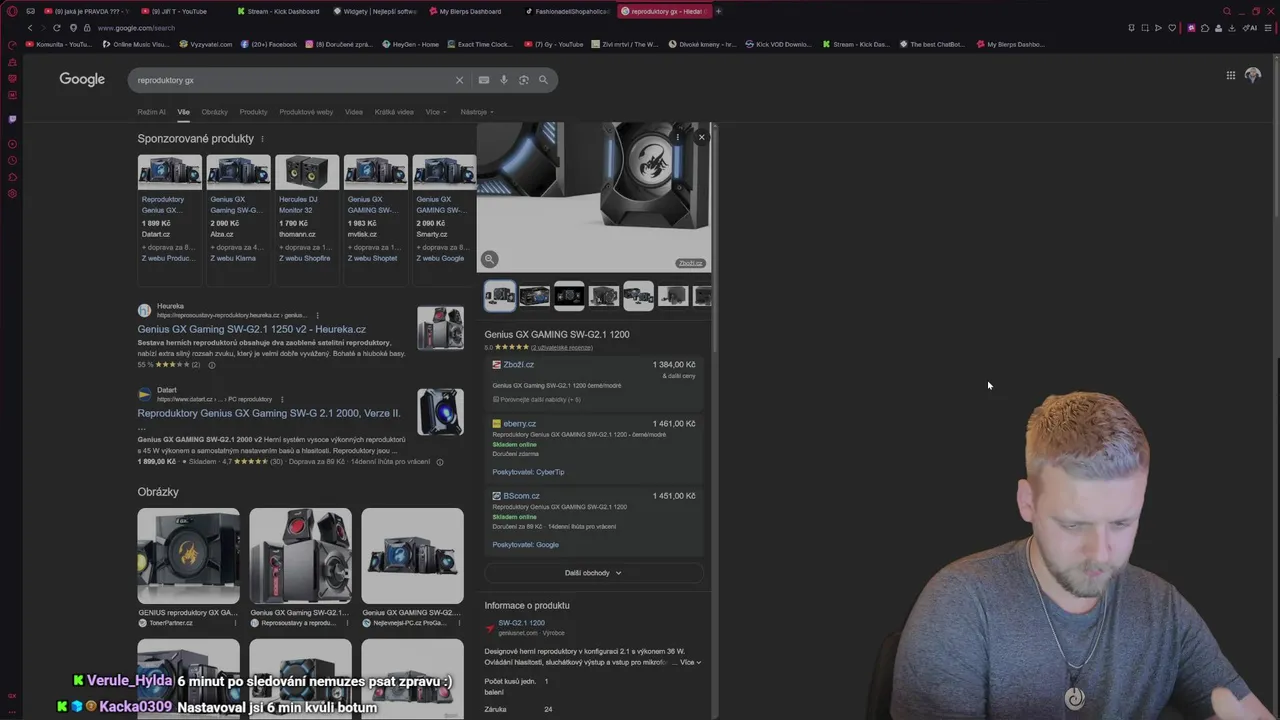This screenshot has width=1280, height=720.
Task: Expand the Více dropdown
Action: point(436,112)
